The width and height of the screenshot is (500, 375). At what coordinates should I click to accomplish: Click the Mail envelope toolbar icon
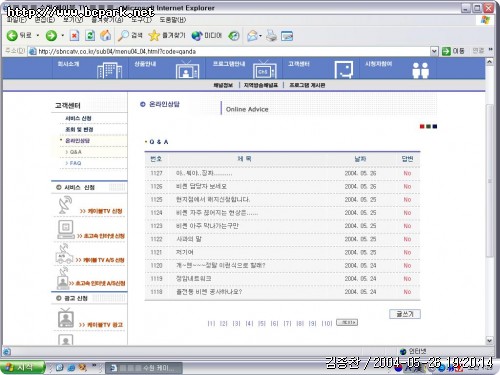(252, 36)
